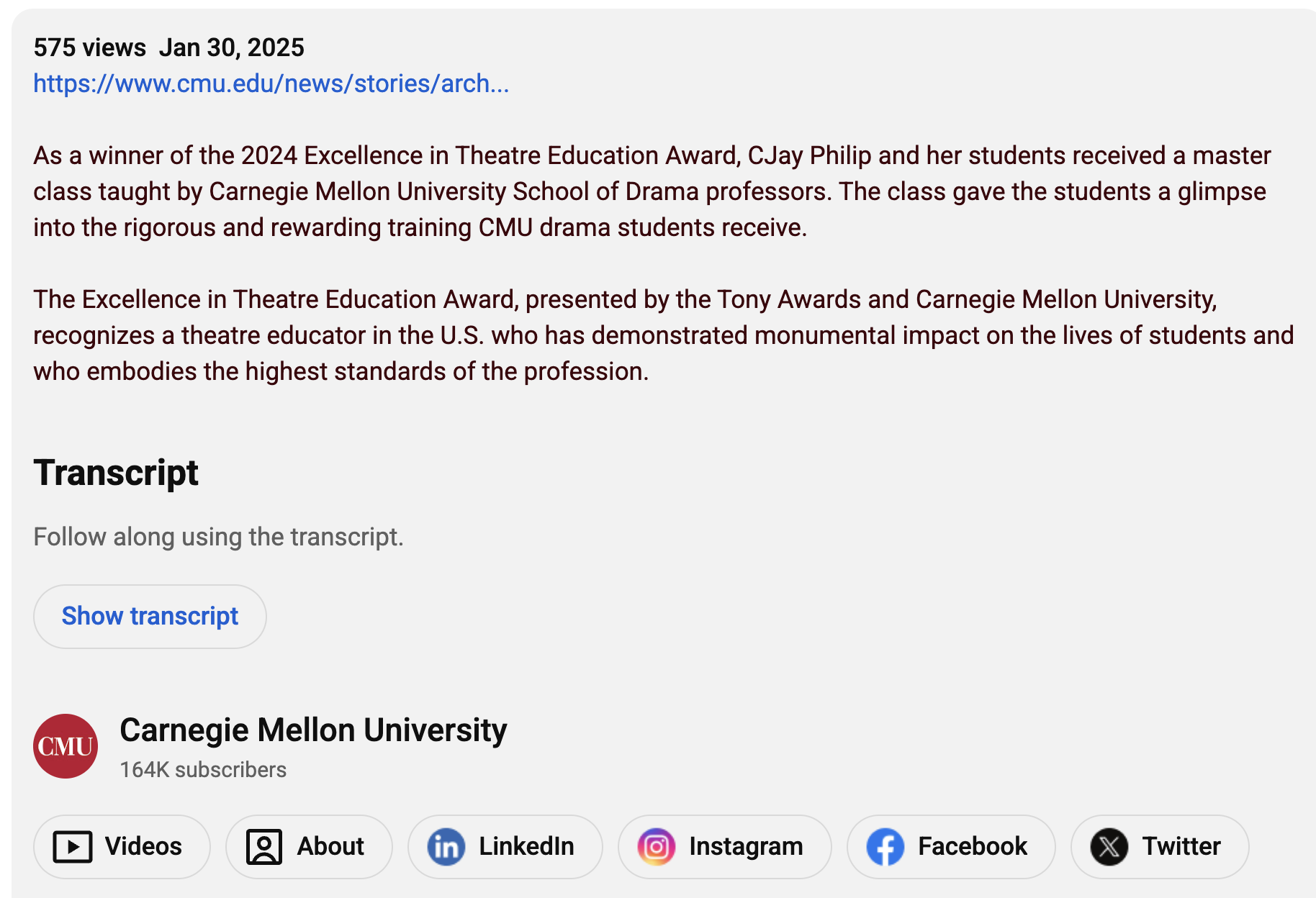Open the LinkedIn link chip
1316x898 pixels.
coord(505,846)
